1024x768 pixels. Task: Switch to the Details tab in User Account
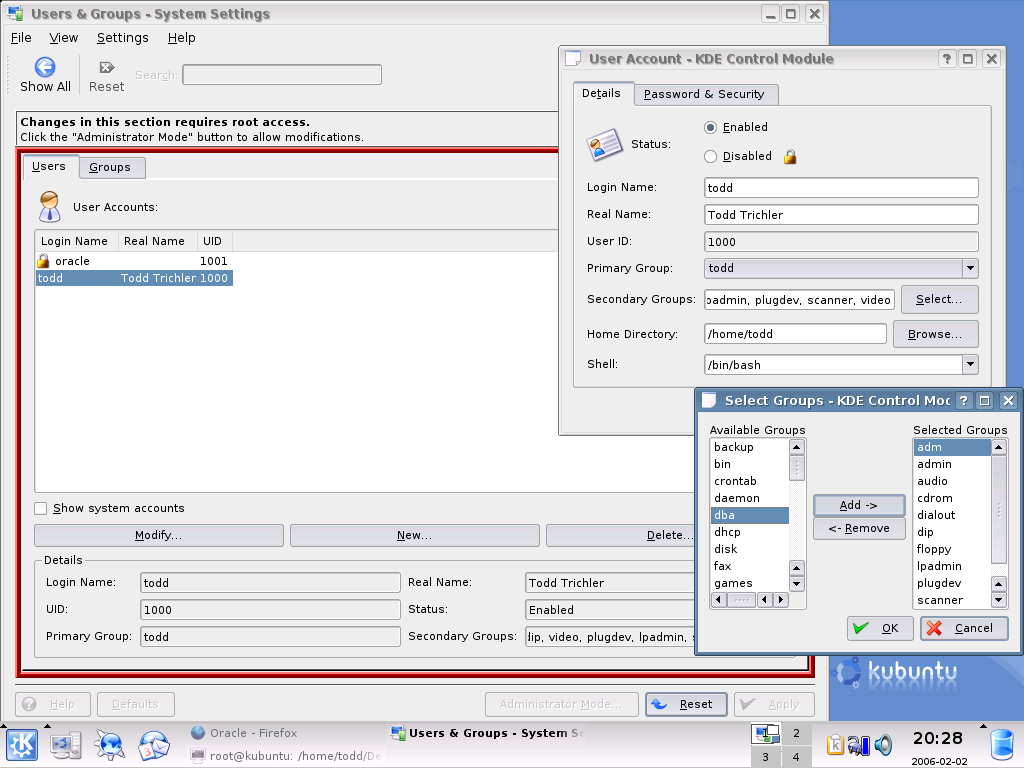point(601,93)
